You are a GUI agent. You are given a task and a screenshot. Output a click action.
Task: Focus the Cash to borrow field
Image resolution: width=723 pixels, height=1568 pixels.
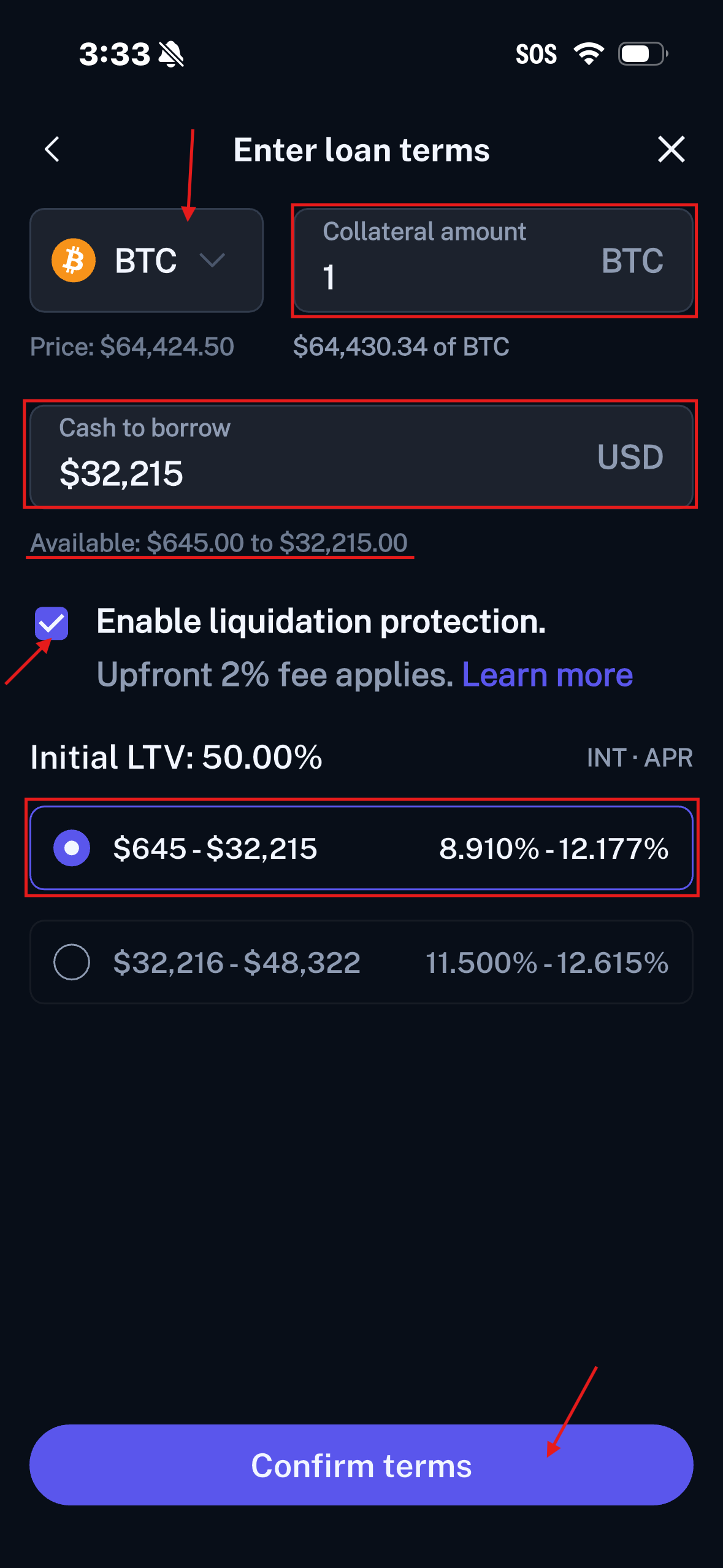(361, 455)
